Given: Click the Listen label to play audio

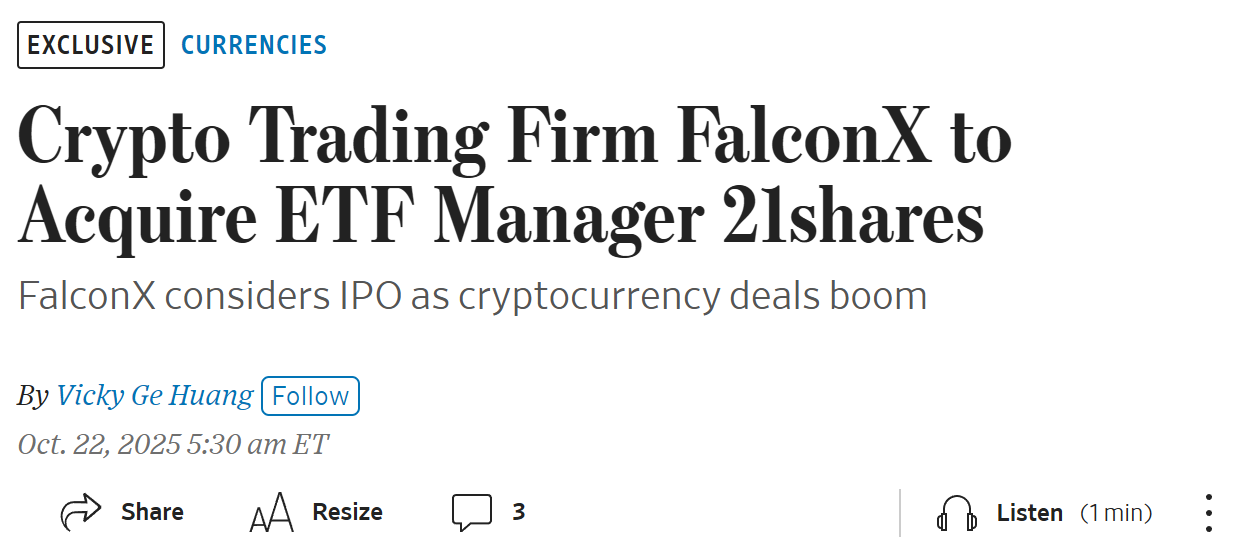Looking at the screenshot, I should coord(1029,514).
